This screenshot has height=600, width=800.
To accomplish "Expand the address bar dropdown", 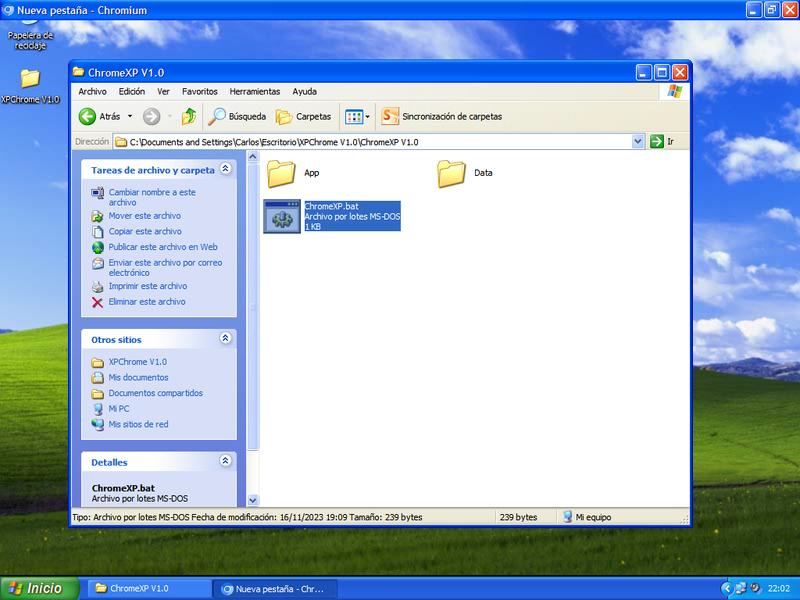I will [x=638, y=141].
